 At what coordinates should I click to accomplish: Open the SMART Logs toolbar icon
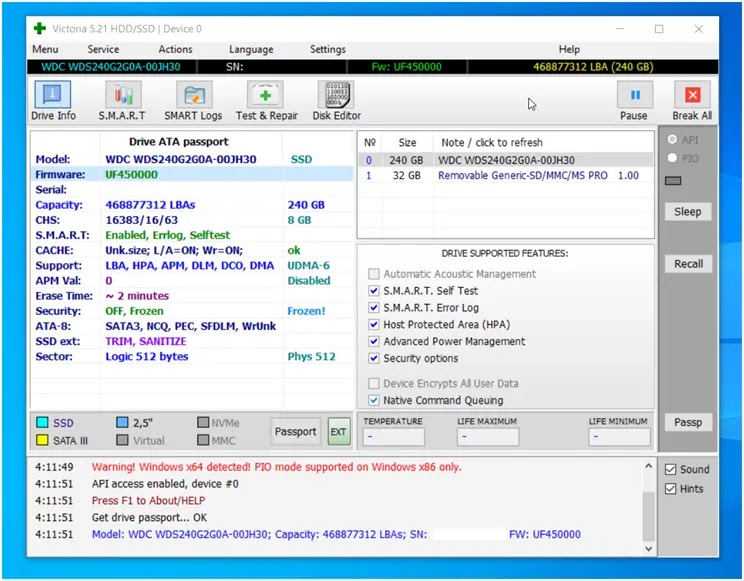(194, 94)
